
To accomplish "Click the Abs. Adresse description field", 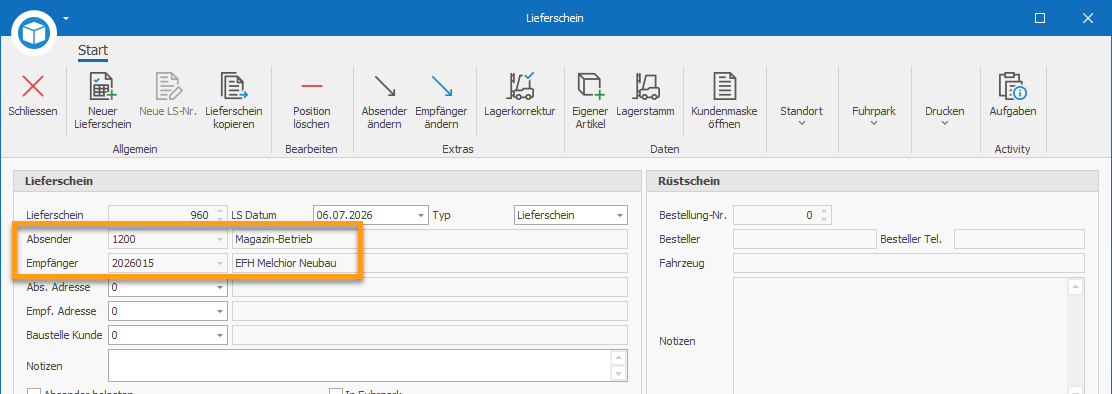I will tap(430, 288).
